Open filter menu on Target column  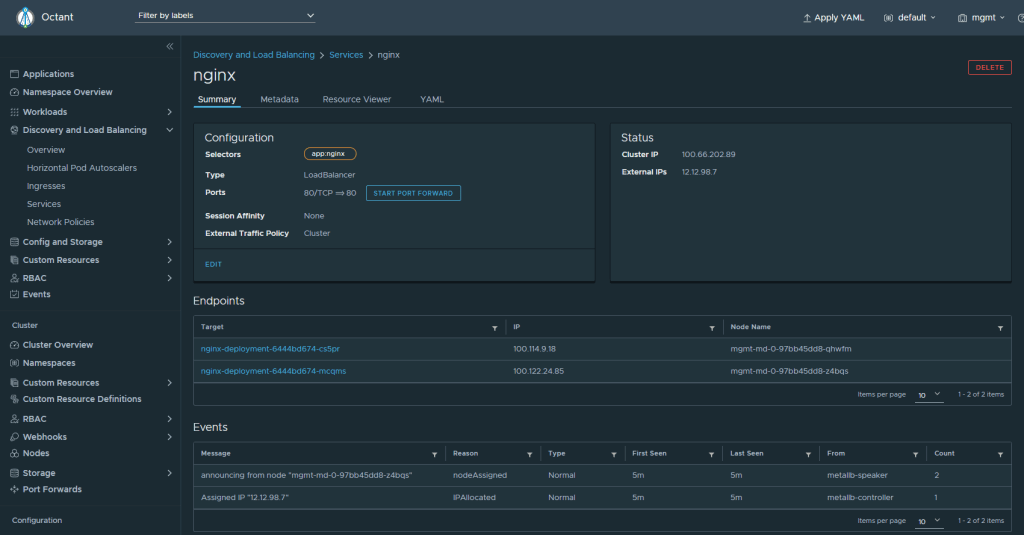click(x=494, y=328)
